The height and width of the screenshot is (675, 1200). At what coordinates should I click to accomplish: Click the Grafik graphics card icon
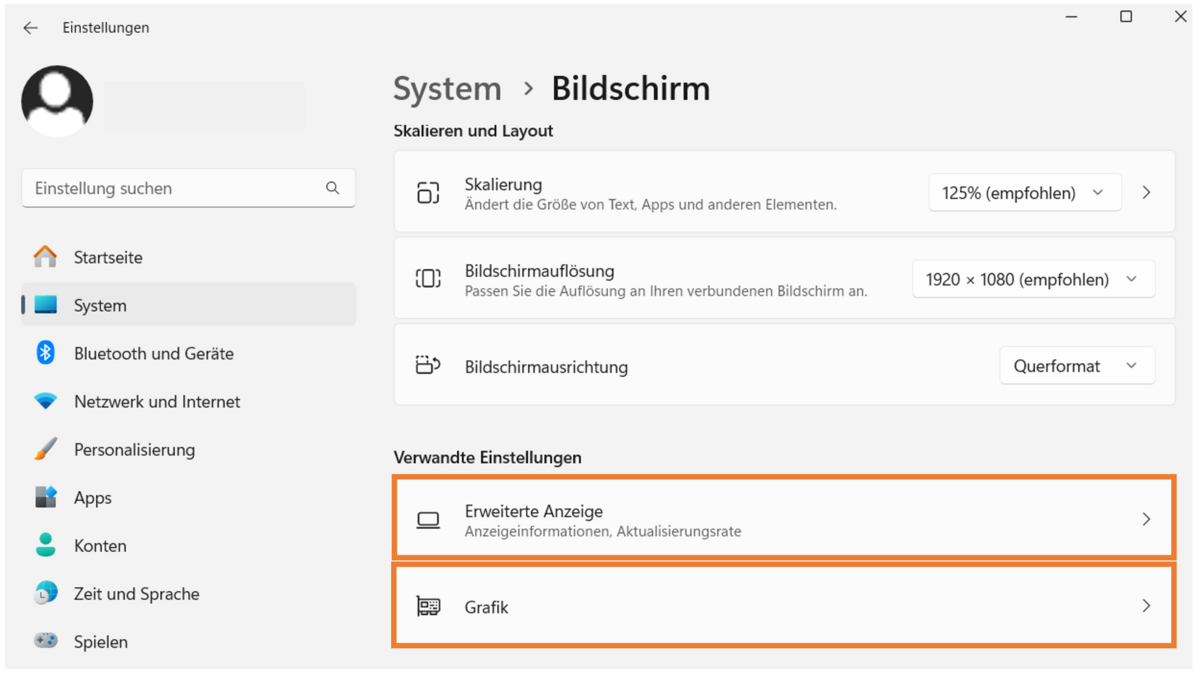428,606
